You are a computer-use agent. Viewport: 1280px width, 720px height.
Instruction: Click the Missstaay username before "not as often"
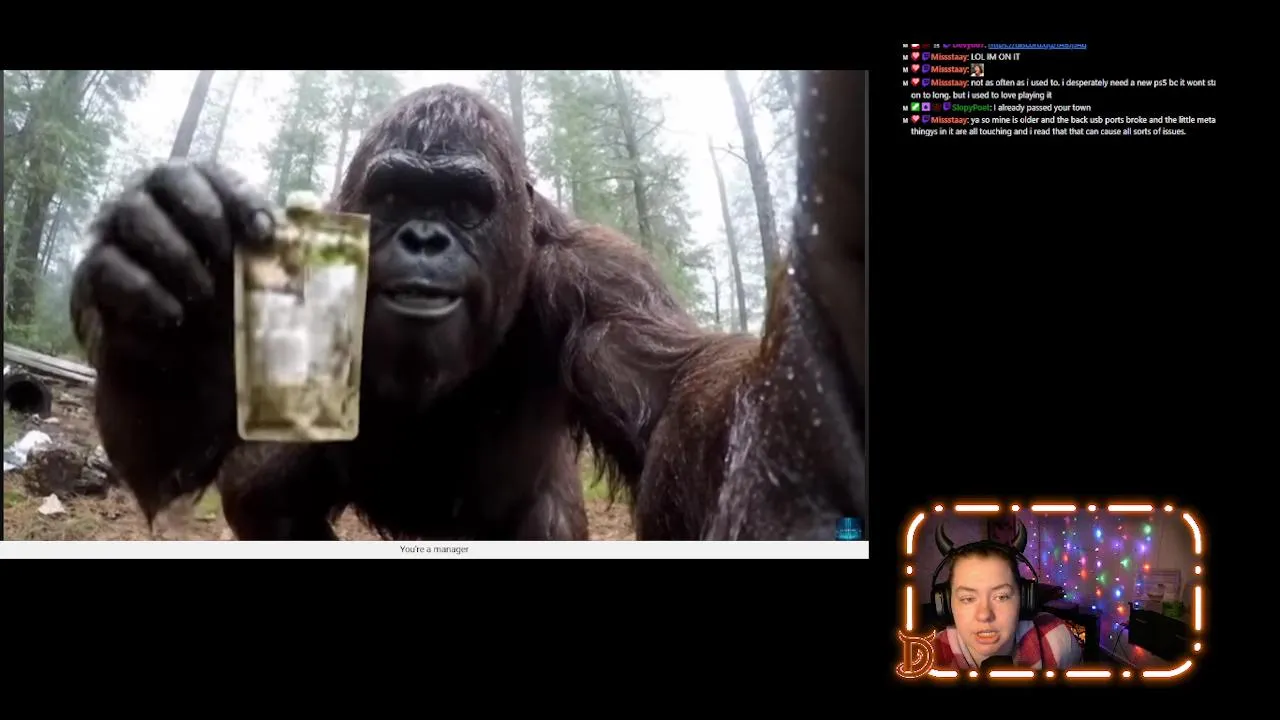coord(949,83)
